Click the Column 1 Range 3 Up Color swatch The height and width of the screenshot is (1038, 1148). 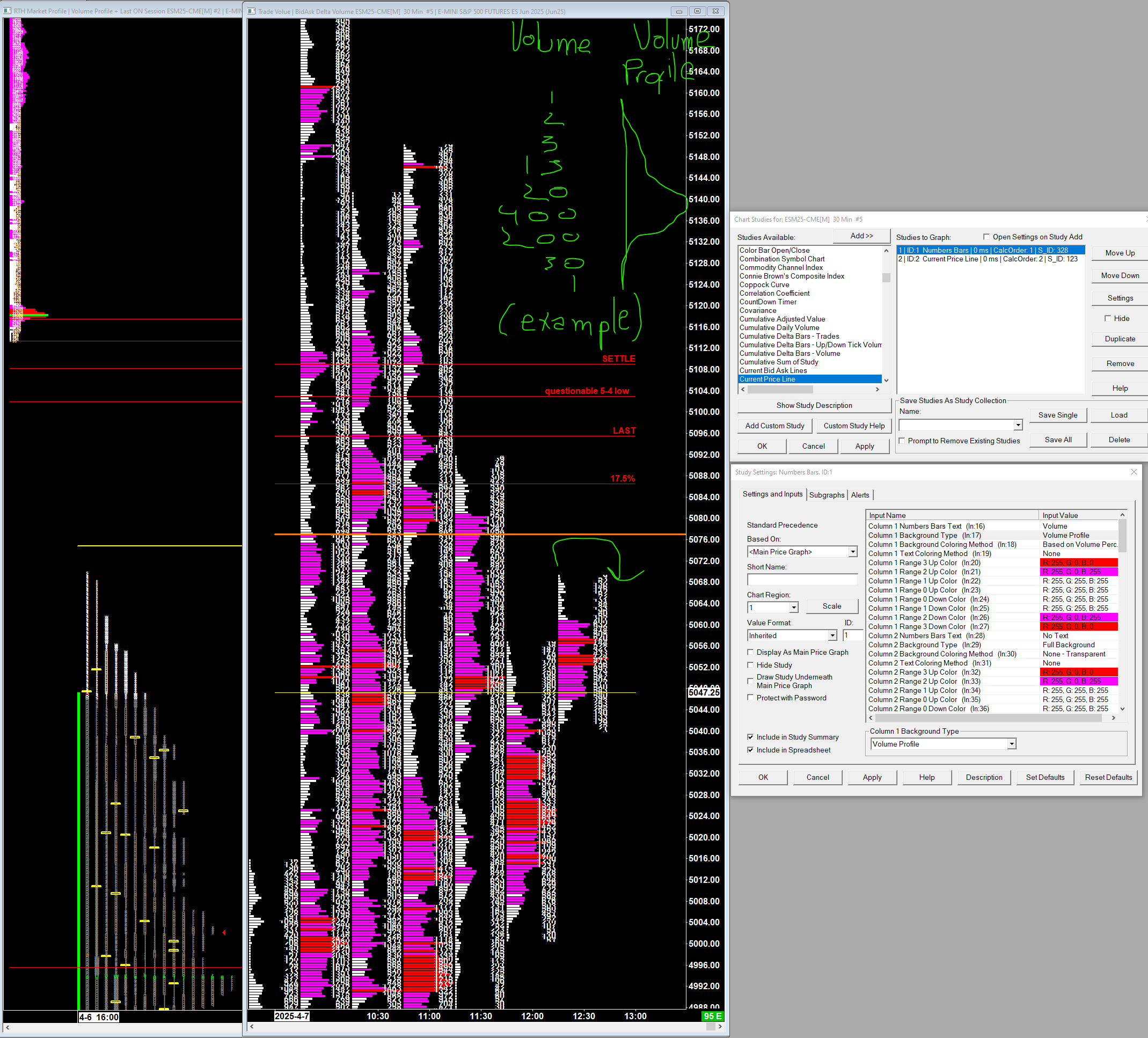(x=1079, y=562)
